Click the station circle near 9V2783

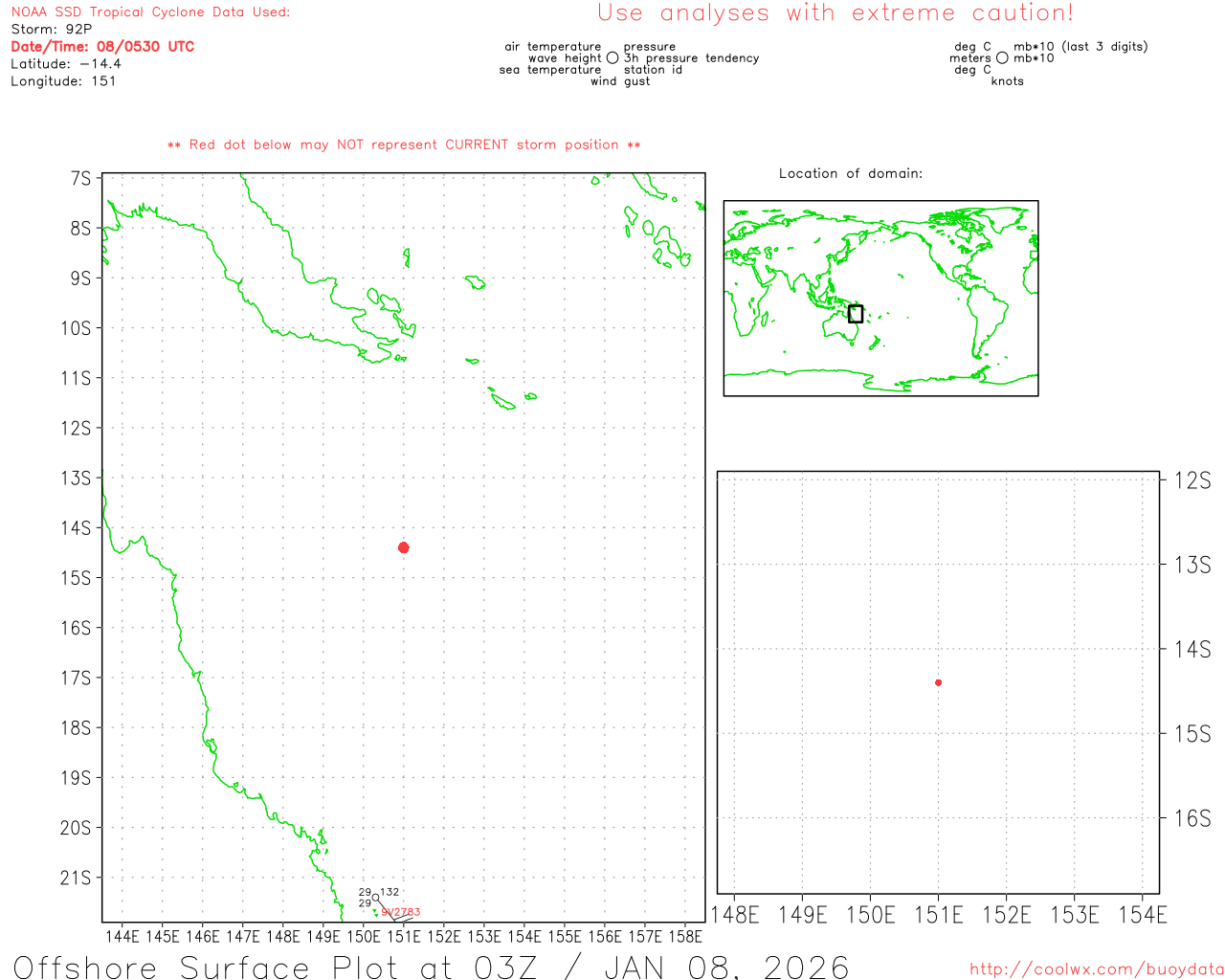point(375,898)
